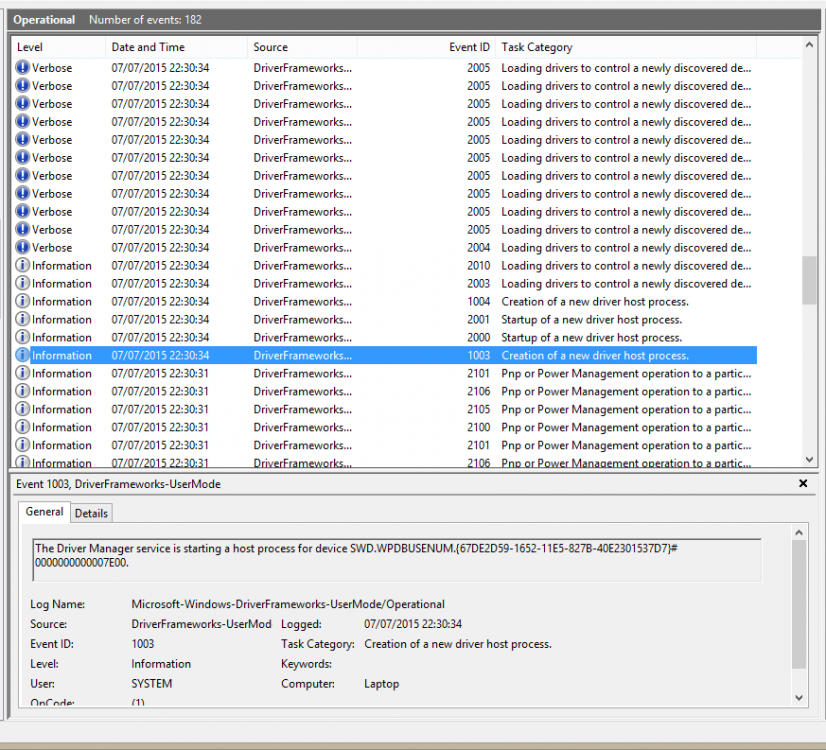Screen dimensions: 826x750
Task: Click the Information icon for event 2105
Action: click(23, 410)
